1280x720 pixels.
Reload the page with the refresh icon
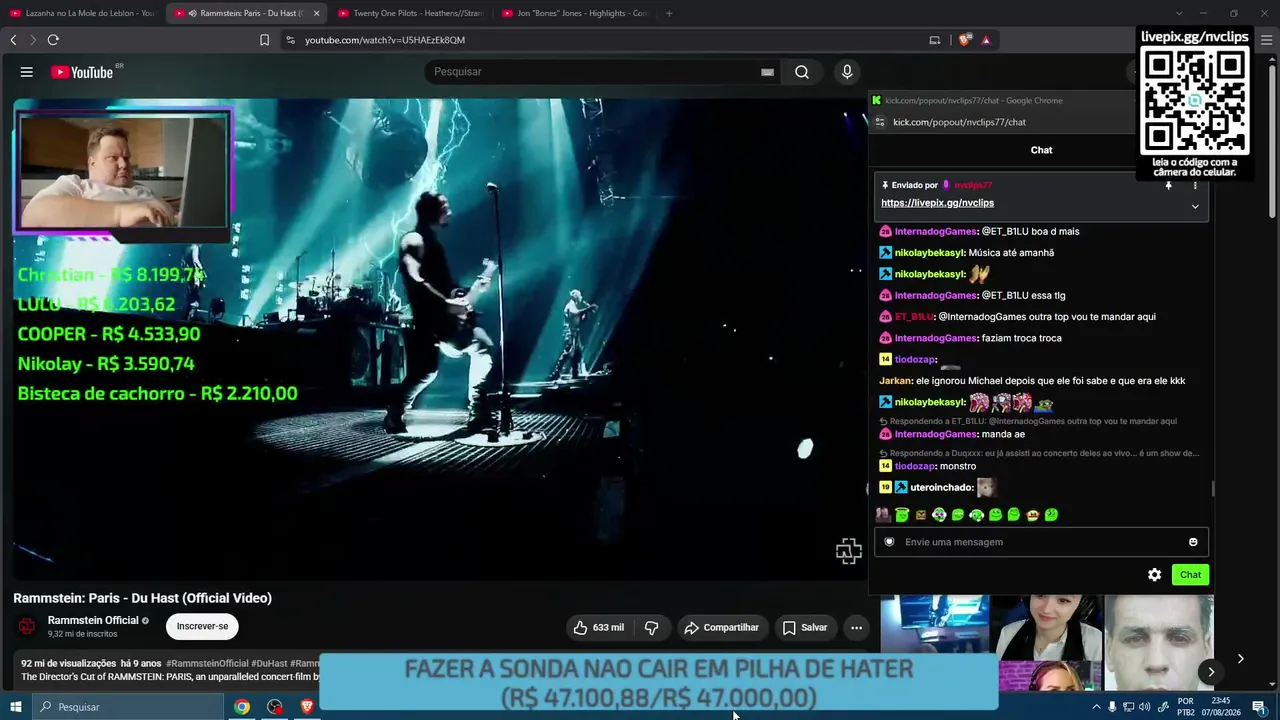[53, 40]
